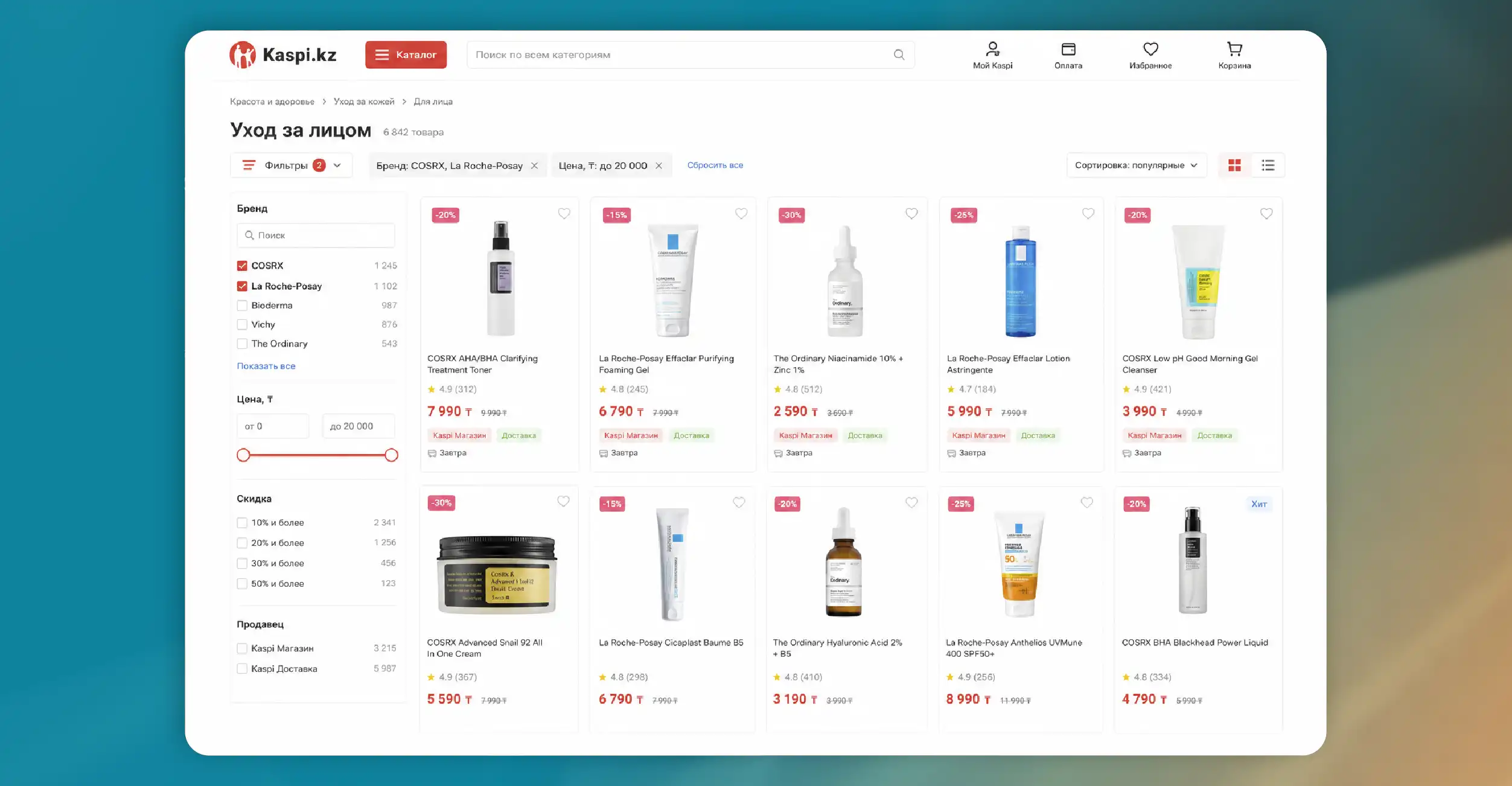Screen dimensions: 1512x786
Task: Switch to list view layout
Action: (x=1268, y=165)
